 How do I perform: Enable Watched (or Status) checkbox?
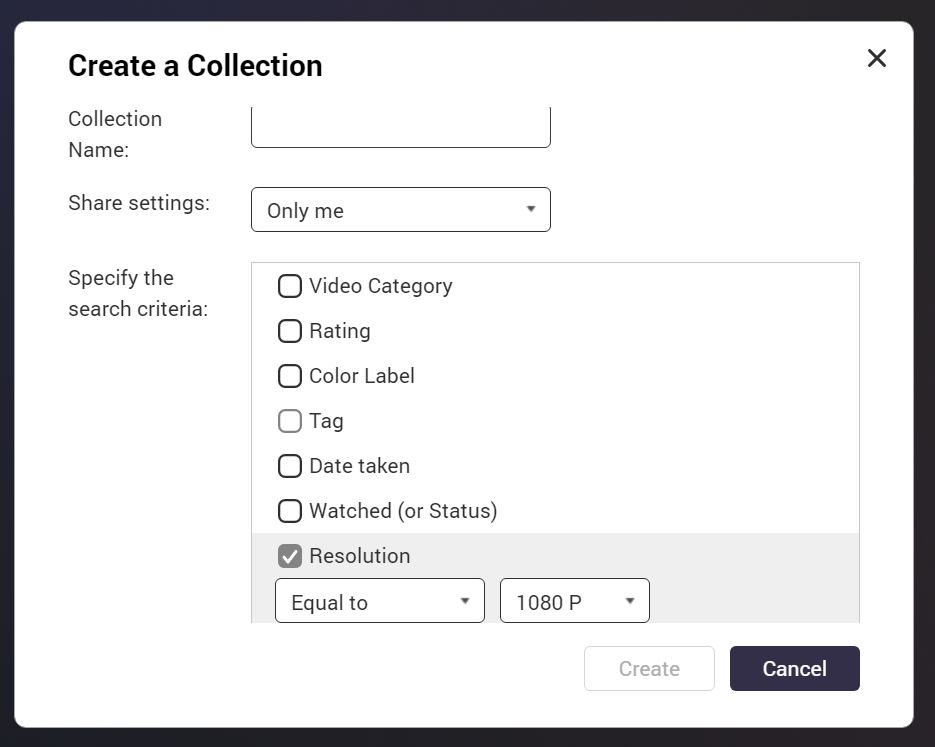[x=290, y=511]
